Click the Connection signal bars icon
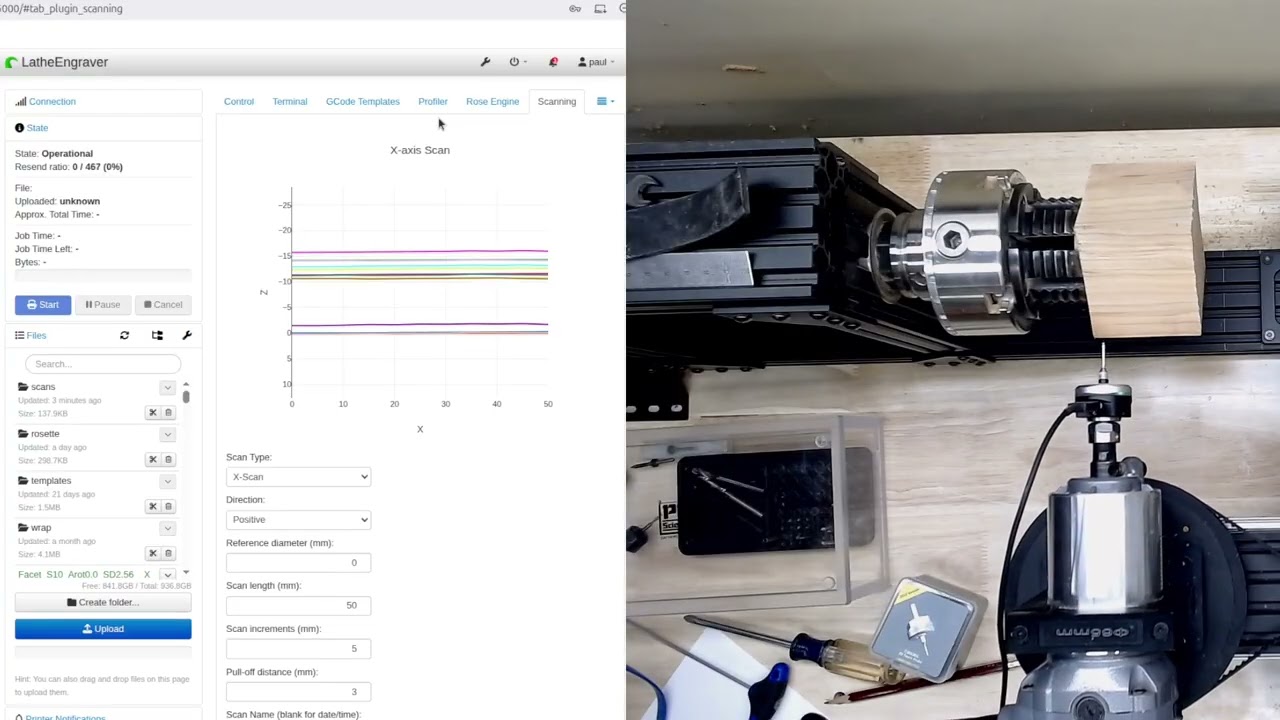Screen dimensions: 1280x720 click(x=20, y=101)
